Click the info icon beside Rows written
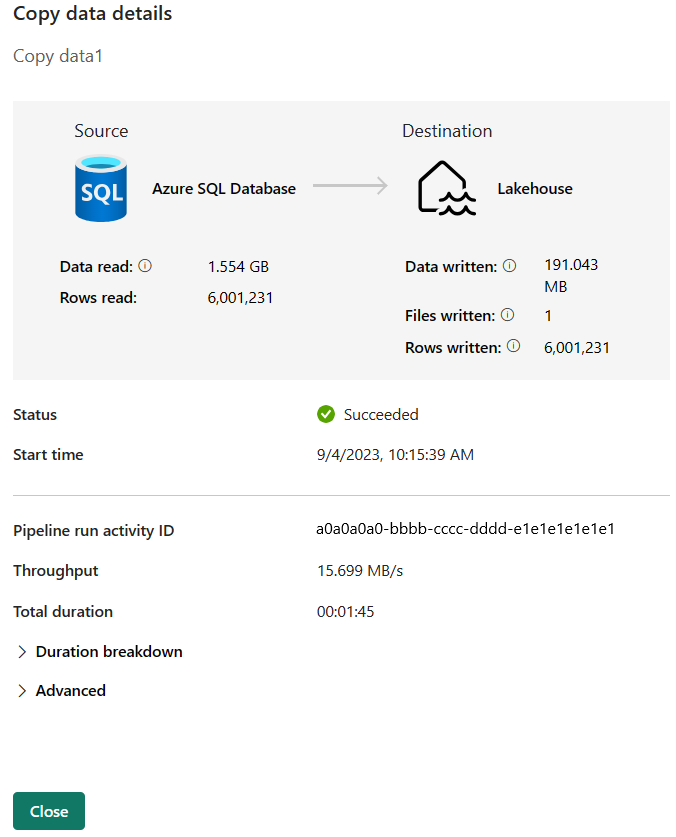 point(514,346)
